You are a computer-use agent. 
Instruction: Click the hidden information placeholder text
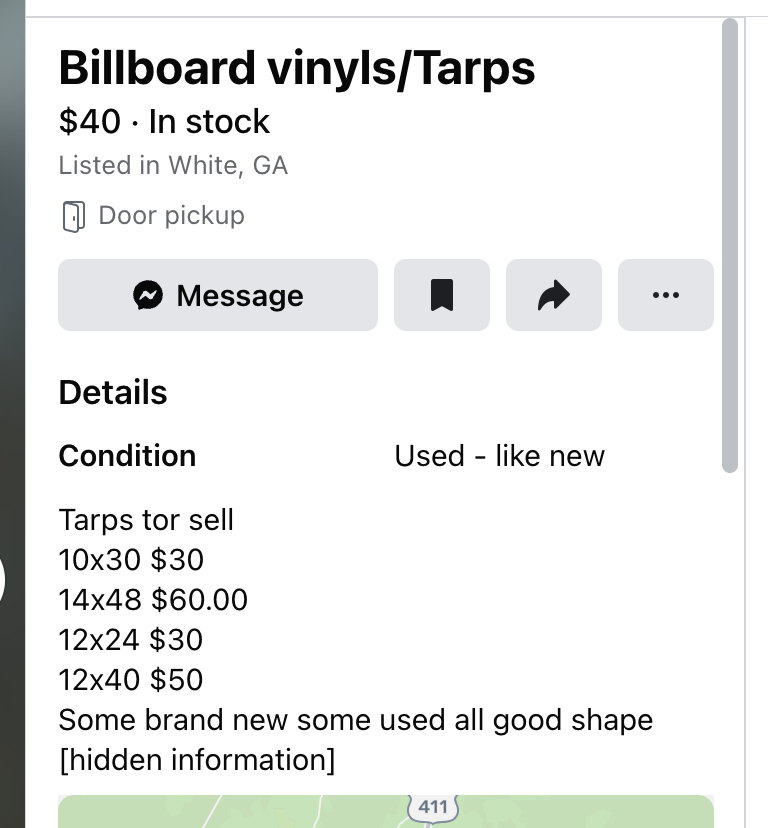[197, 760]
